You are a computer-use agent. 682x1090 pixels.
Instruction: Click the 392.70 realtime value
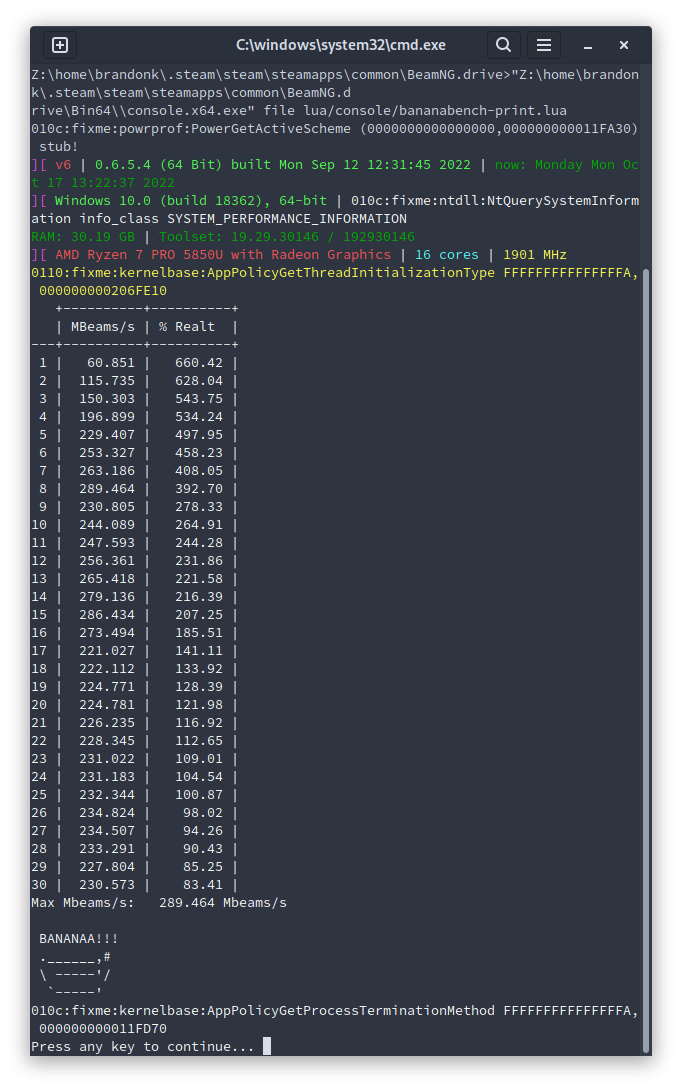tap(199, 489)
